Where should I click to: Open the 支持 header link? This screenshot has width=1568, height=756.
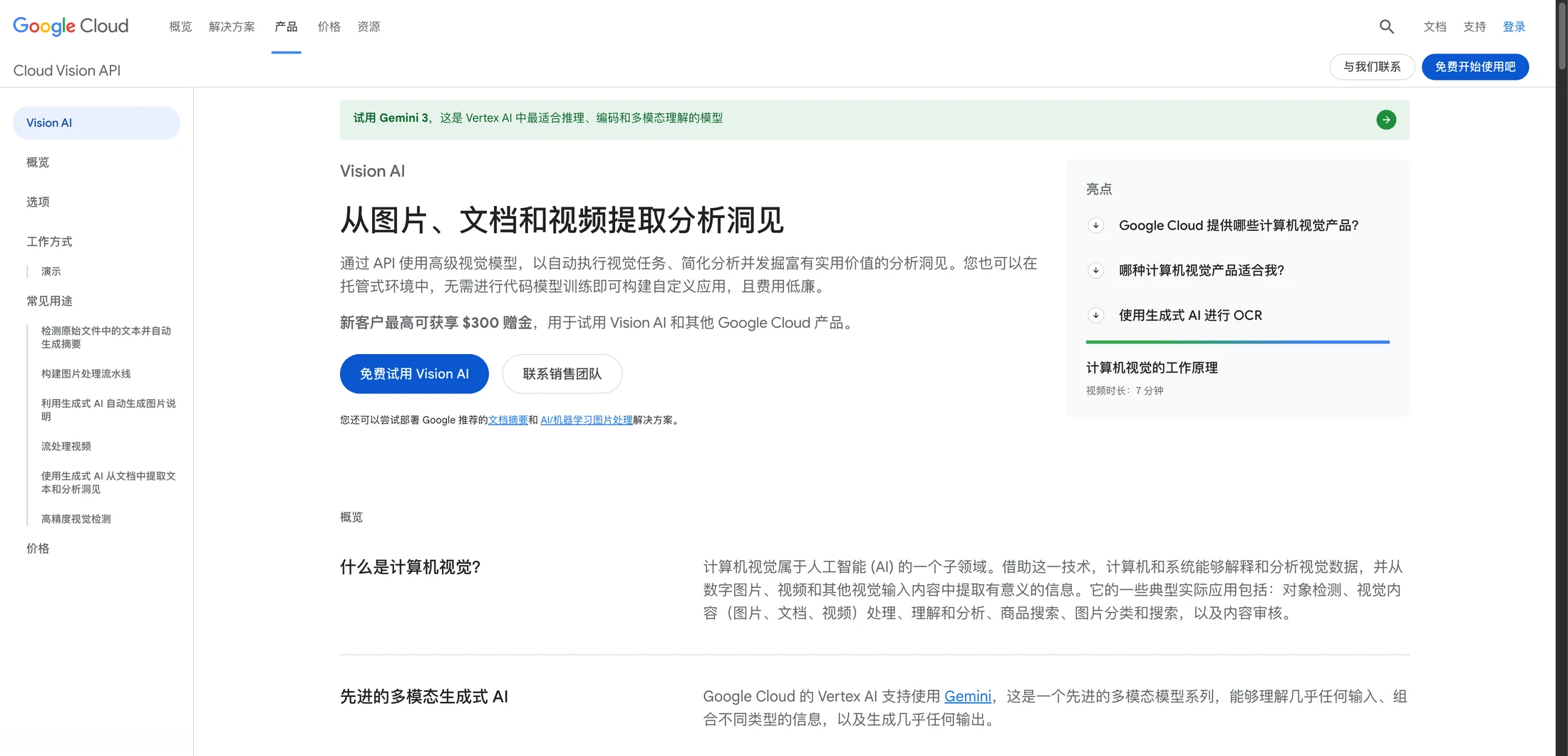pyautogui.click(x=1475, y=26)
